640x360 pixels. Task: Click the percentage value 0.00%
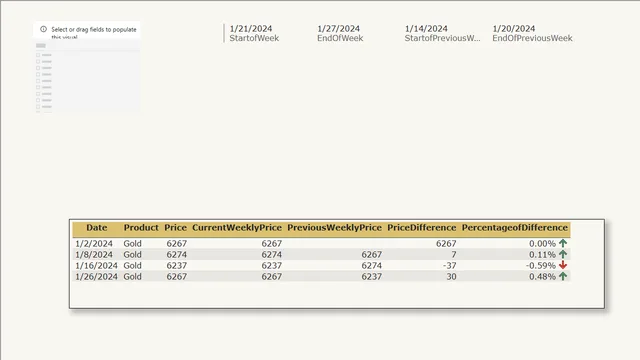click(x=542, y=244)
